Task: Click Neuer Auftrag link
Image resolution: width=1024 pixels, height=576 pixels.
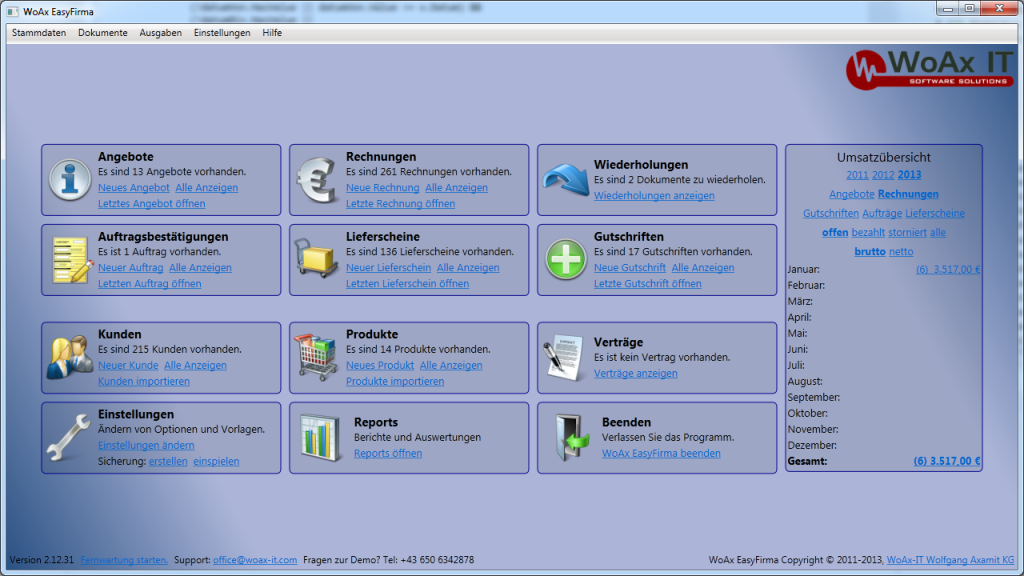Action: tap(131, 268)
